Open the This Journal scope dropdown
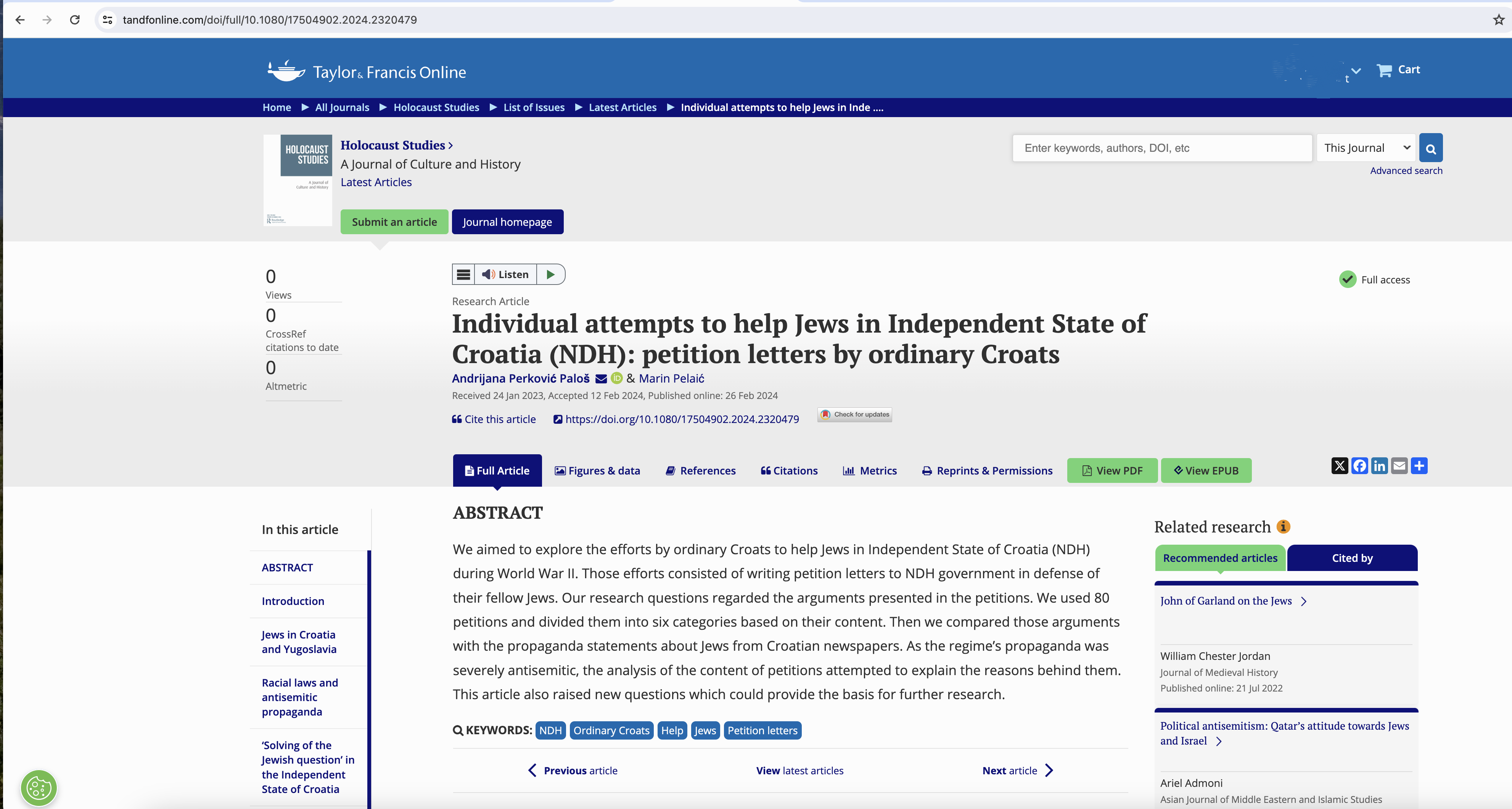This screenshot has width=1512, height=809. click(x=1366, y=148)
